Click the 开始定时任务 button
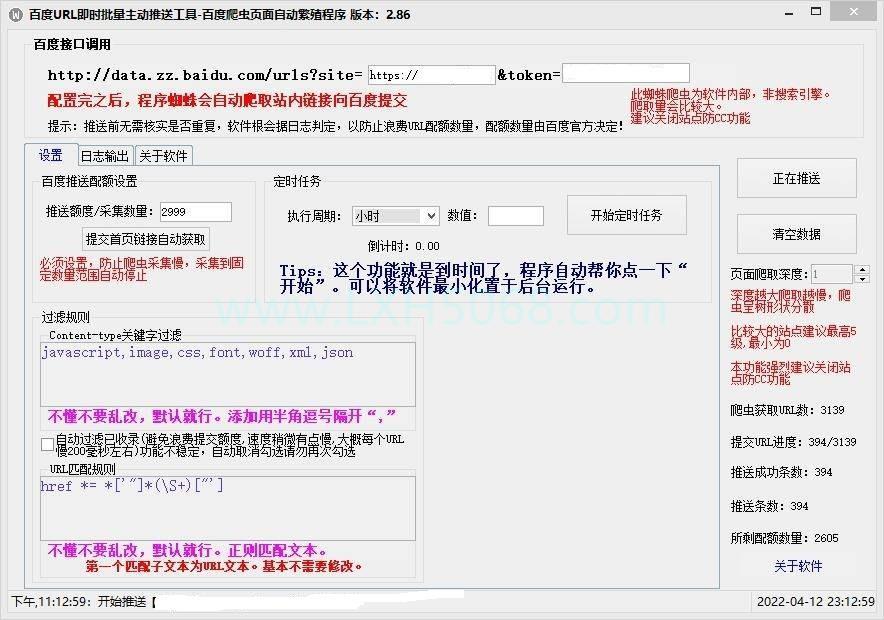The width and height of the screenshot is (884, 620). click(x=626, y=215)
